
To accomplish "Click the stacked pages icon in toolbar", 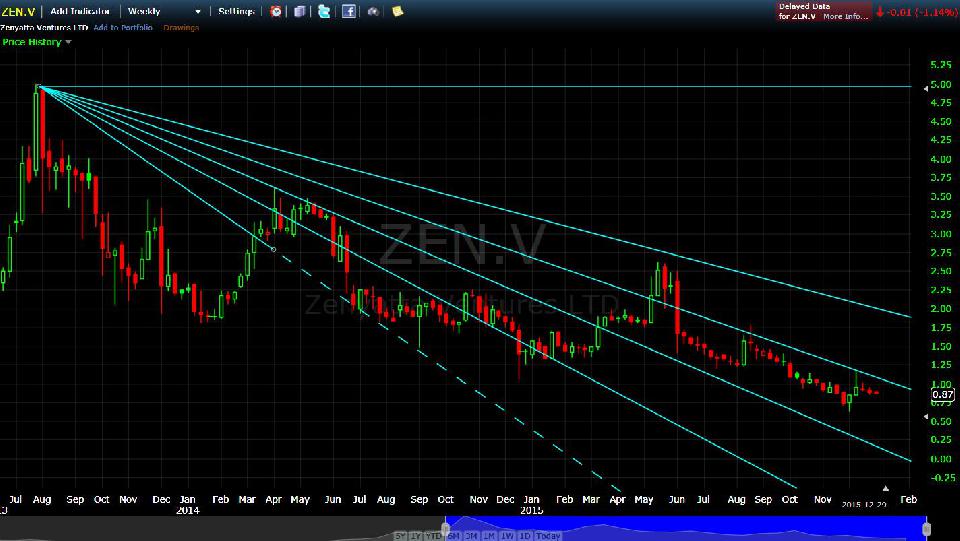I will point(299,11).
